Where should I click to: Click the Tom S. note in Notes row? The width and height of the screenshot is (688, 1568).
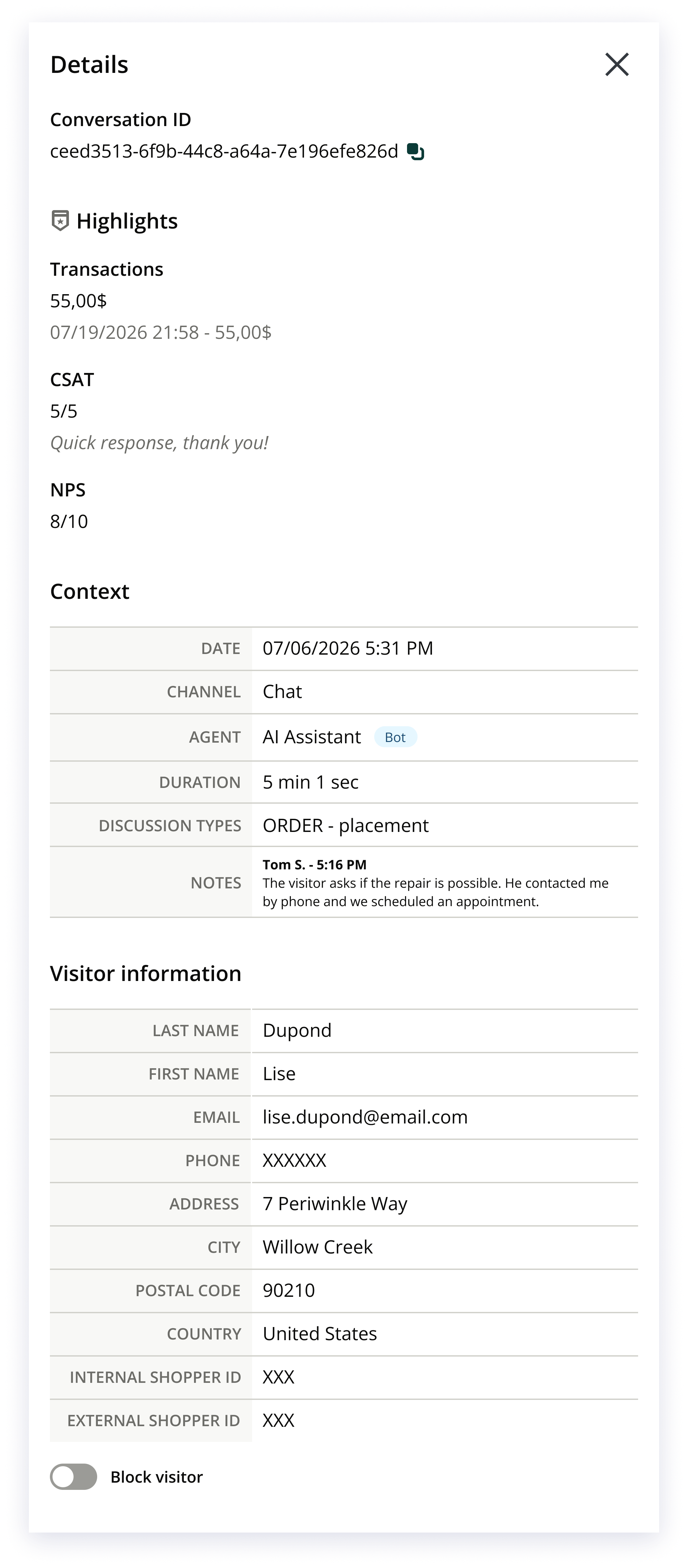tap(436, 882)
